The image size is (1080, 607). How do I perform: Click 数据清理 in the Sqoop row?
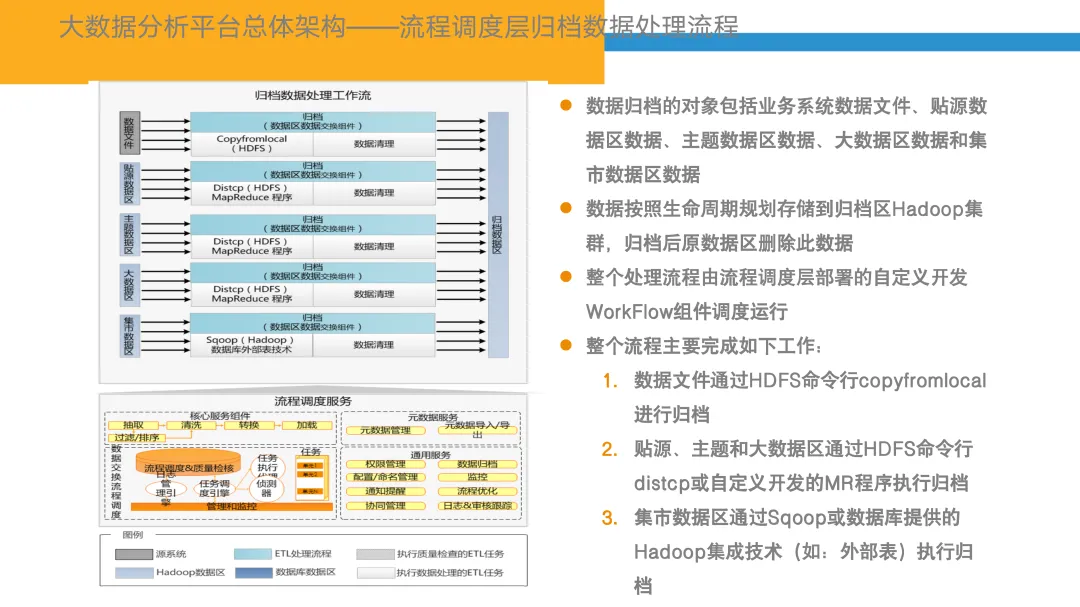click(374, 344)
